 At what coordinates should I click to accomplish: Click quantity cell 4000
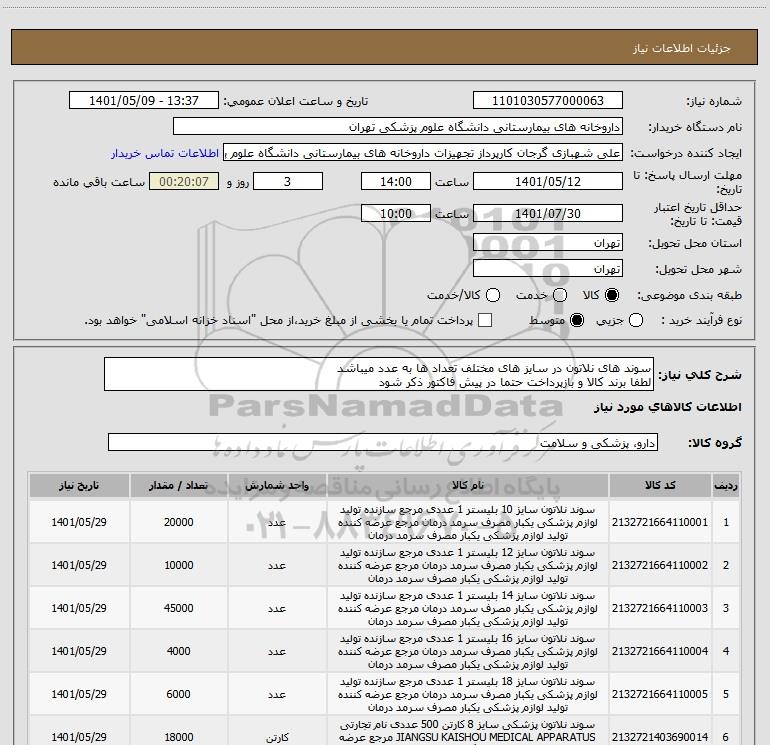point(178,651)
